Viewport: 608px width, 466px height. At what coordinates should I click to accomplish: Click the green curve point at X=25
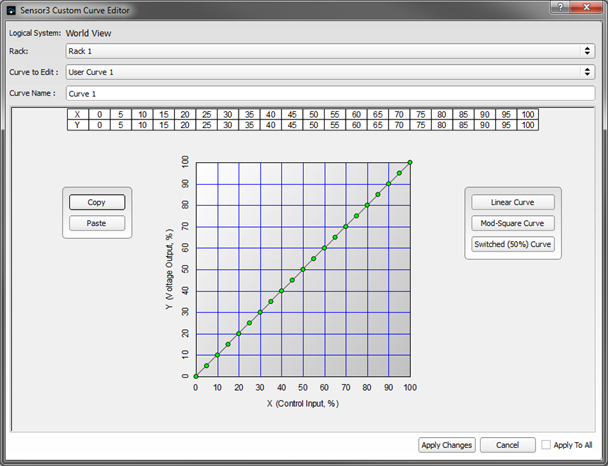coord(249,323)
